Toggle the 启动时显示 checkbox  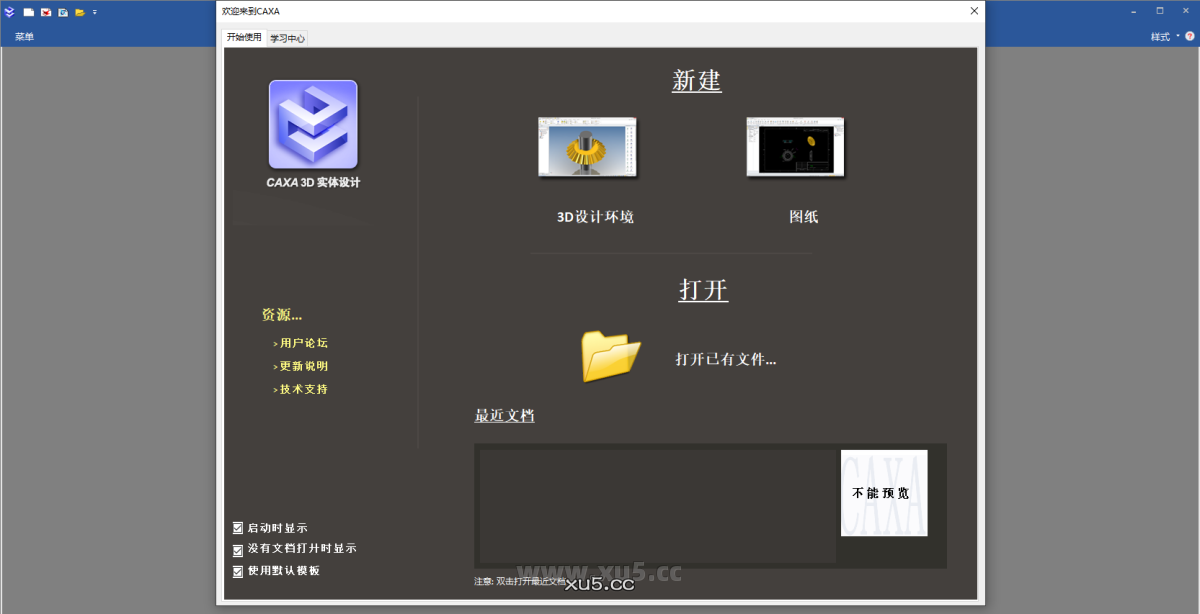pos(237,528)
